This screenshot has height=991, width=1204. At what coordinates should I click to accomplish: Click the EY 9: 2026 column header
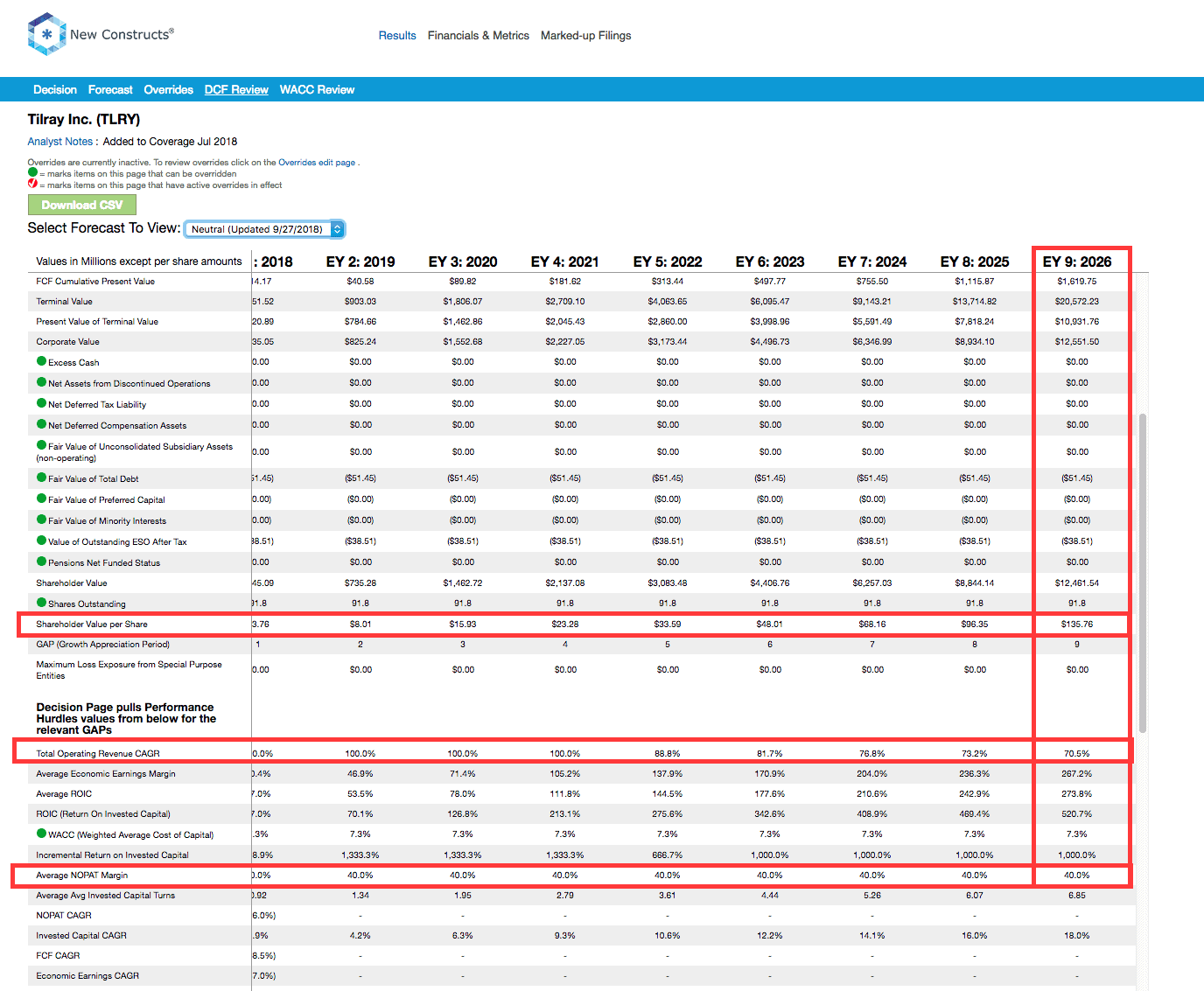(1077, 262)
